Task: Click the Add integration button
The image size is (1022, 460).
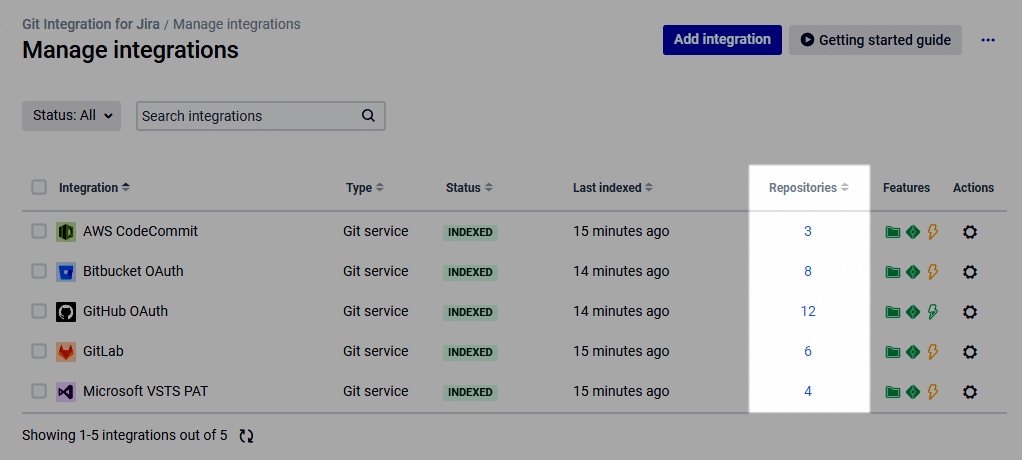Action: (722, 40)
